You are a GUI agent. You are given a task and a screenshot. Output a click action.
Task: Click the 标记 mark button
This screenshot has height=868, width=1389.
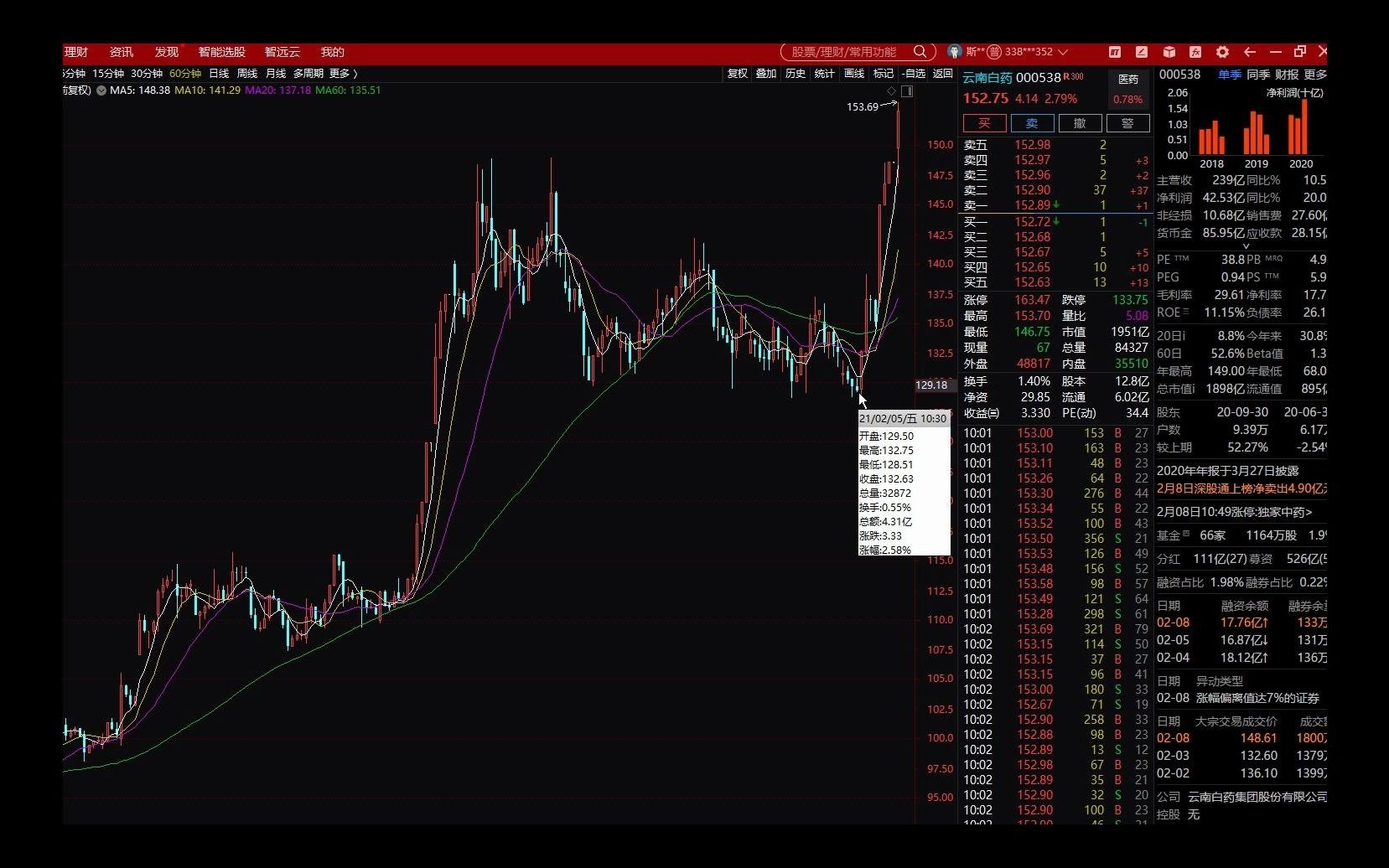pyautogui.click(x=884, y=74)
